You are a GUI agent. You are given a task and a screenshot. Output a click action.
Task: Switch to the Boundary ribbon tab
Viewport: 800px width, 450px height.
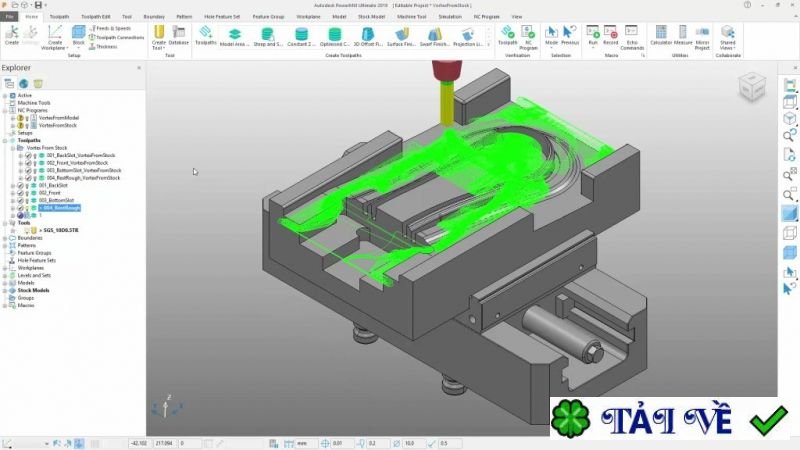tap(154, 17)
